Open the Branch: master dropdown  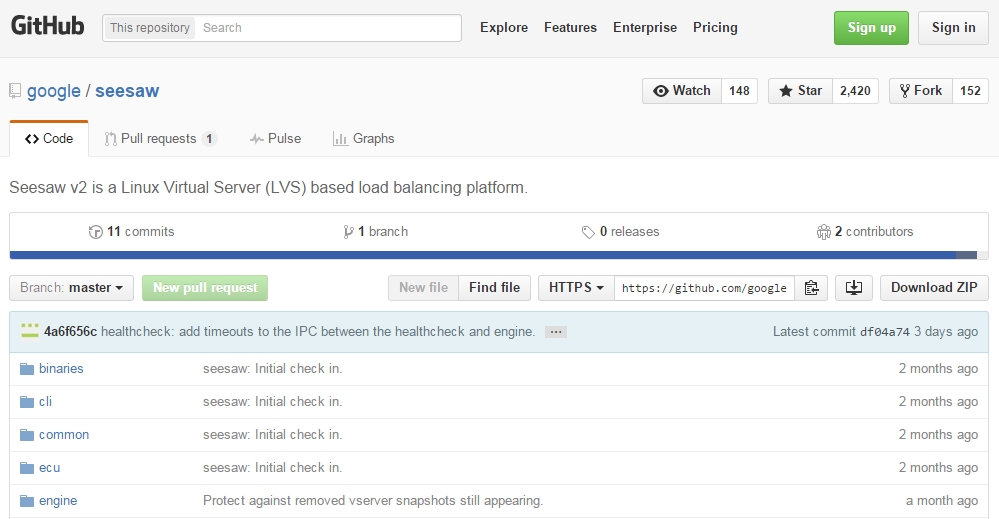coord(71,288)
